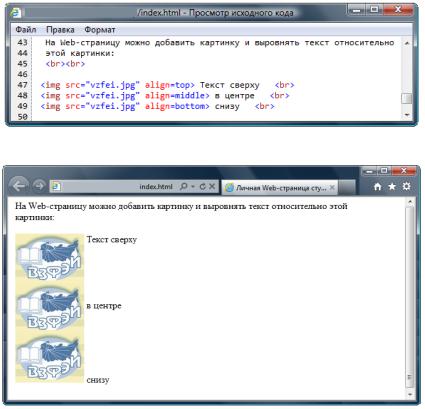Click line number 43 in the gutter
The height and width of the screenshot is (409, 425).
click(x=22, y=42)
